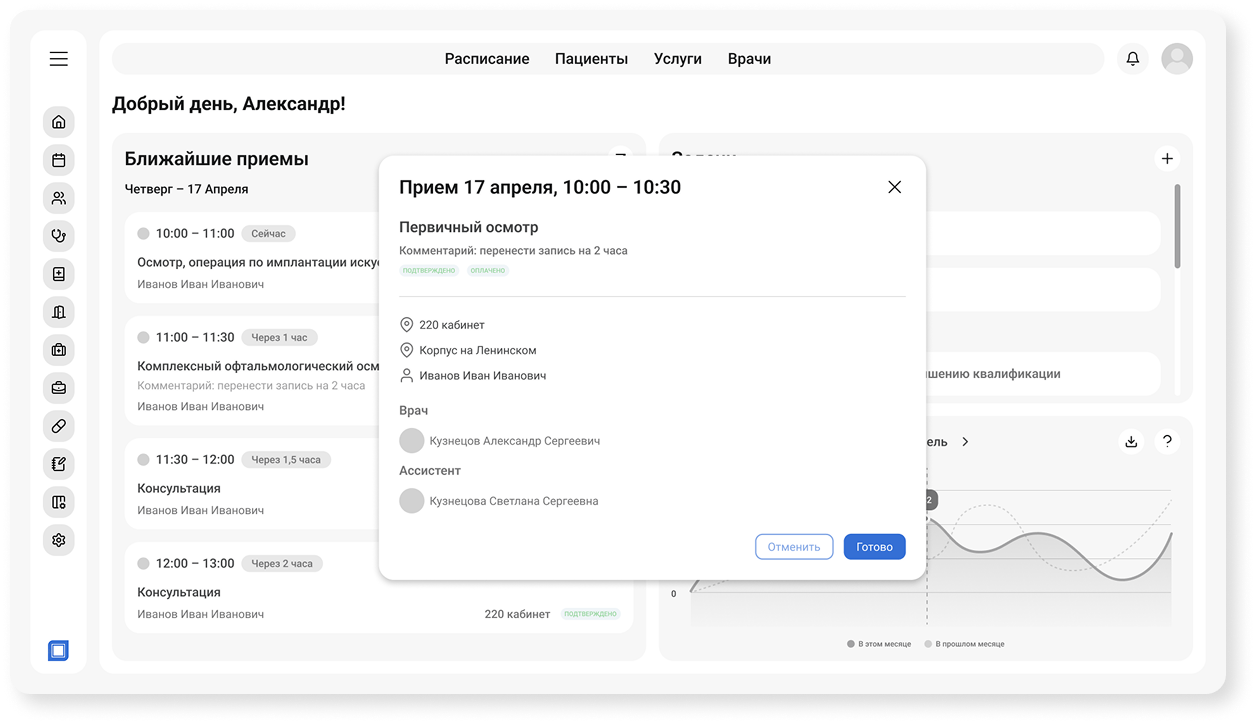Screen dimensions: 1256x724
Task: Click dialog comment перенести запись на 2 часа
Action: 513,251
